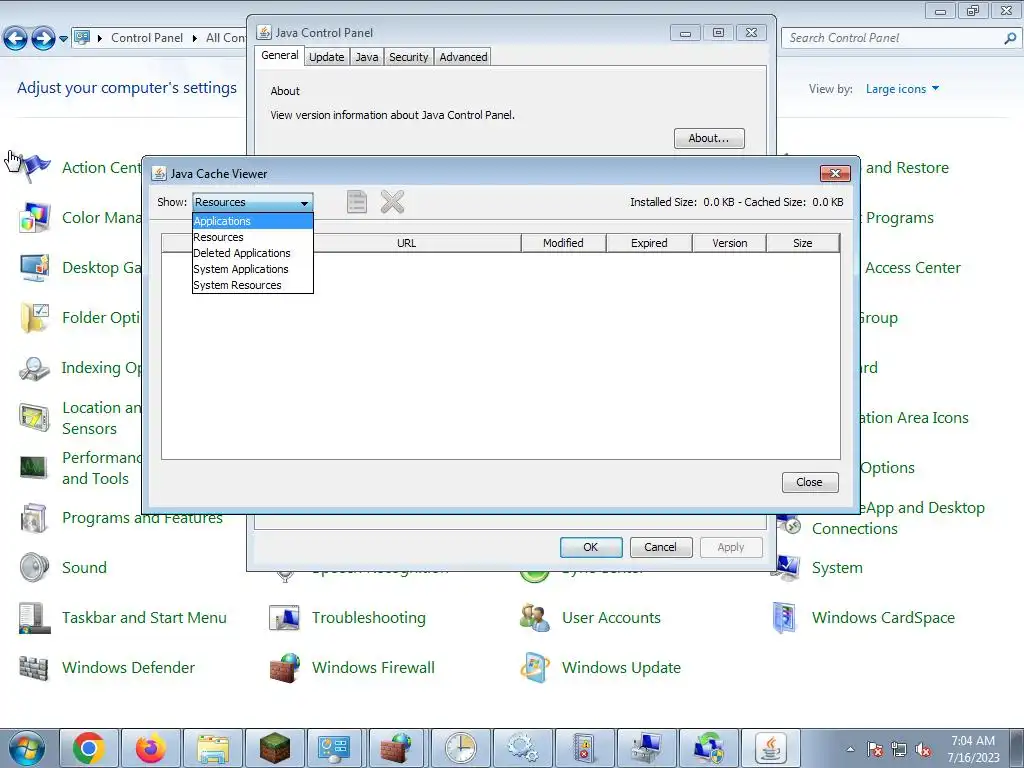
Task: Open the Minecraft grass block taskbar icon
Action: click(274, 748)
